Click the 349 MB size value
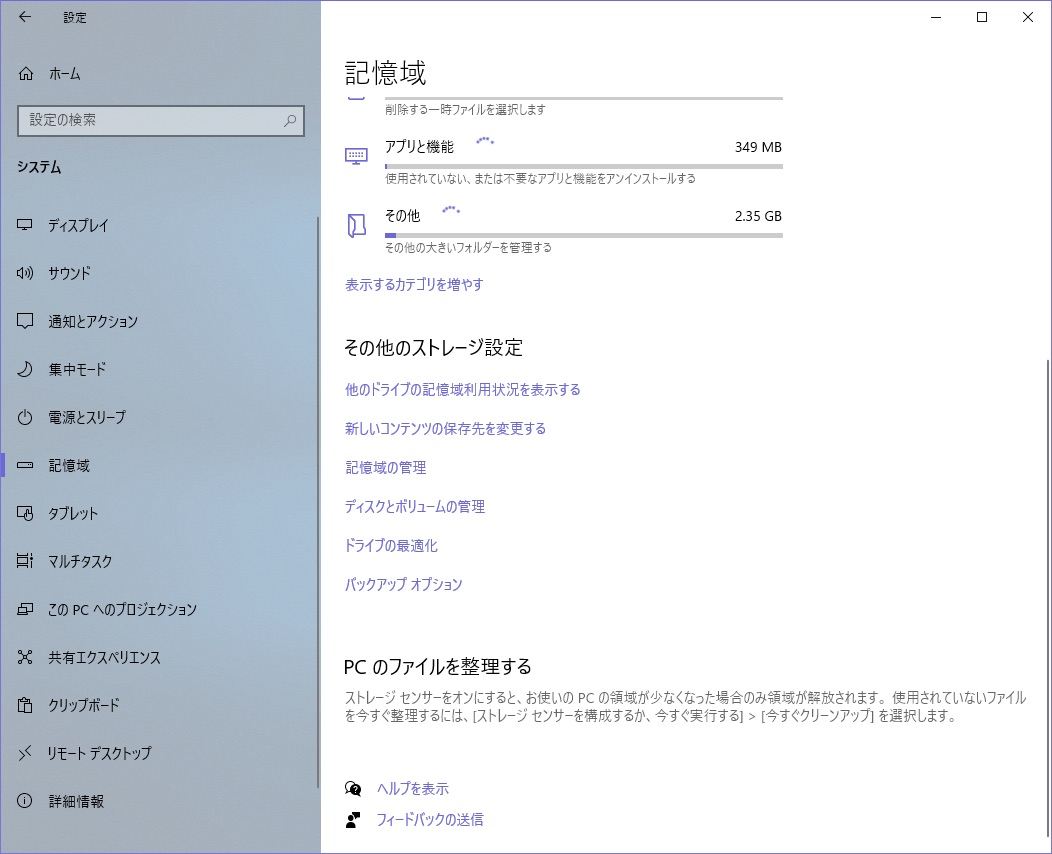 pyautogui.click(x=758, y=147)
